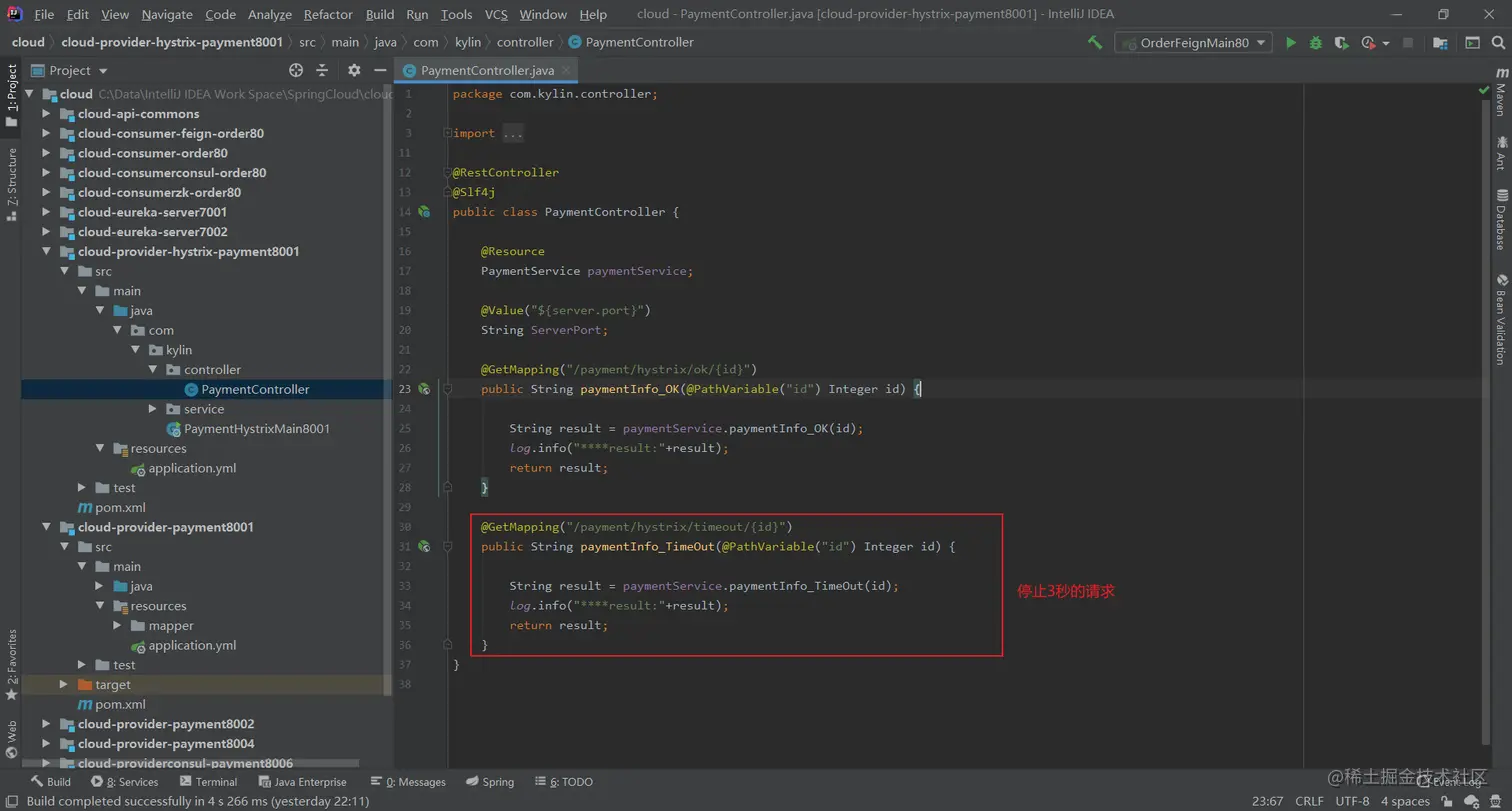
Task: Select the PaymentController.java editor tab
Action: pos(487,70)
